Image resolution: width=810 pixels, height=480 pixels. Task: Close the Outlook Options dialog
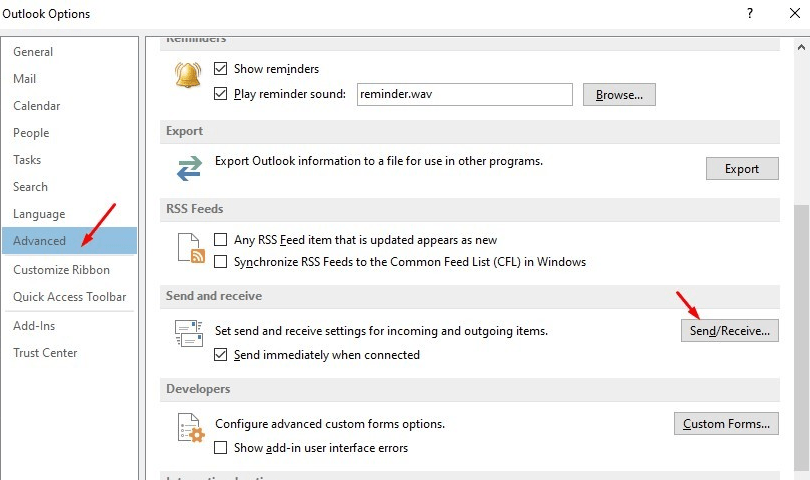pos(795,13)
